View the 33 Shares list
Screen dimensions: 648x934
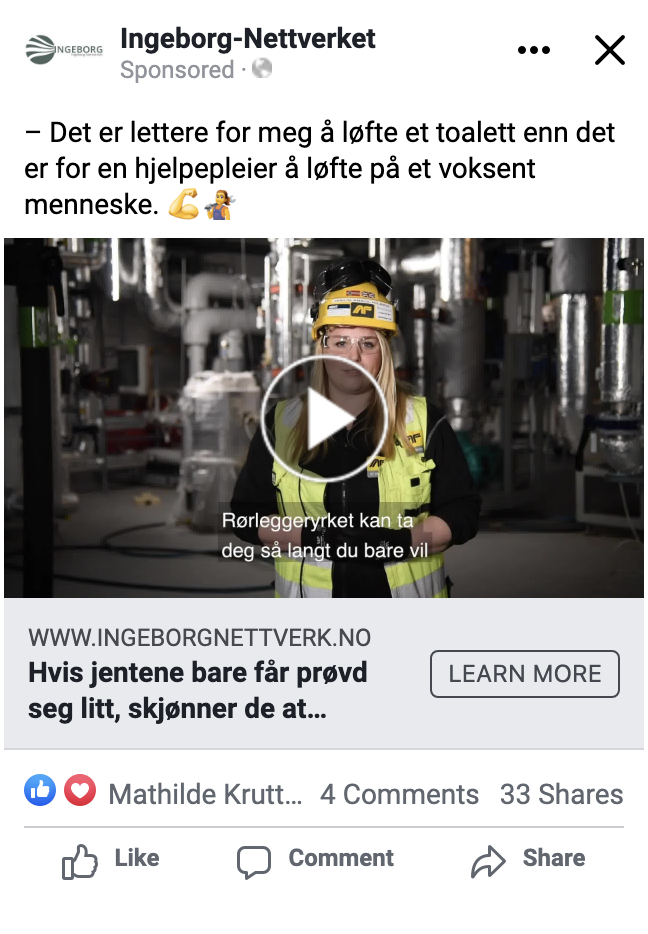pos(562,794)
